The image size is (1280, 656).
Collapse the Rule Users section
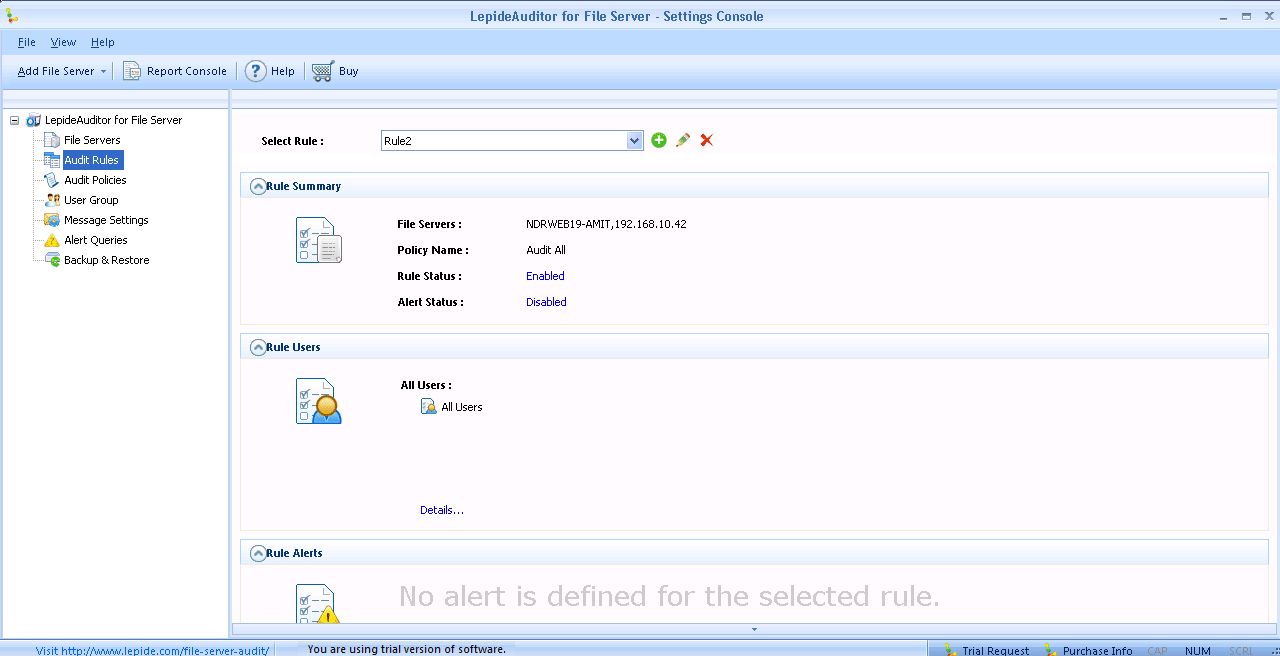pos(258,347)
